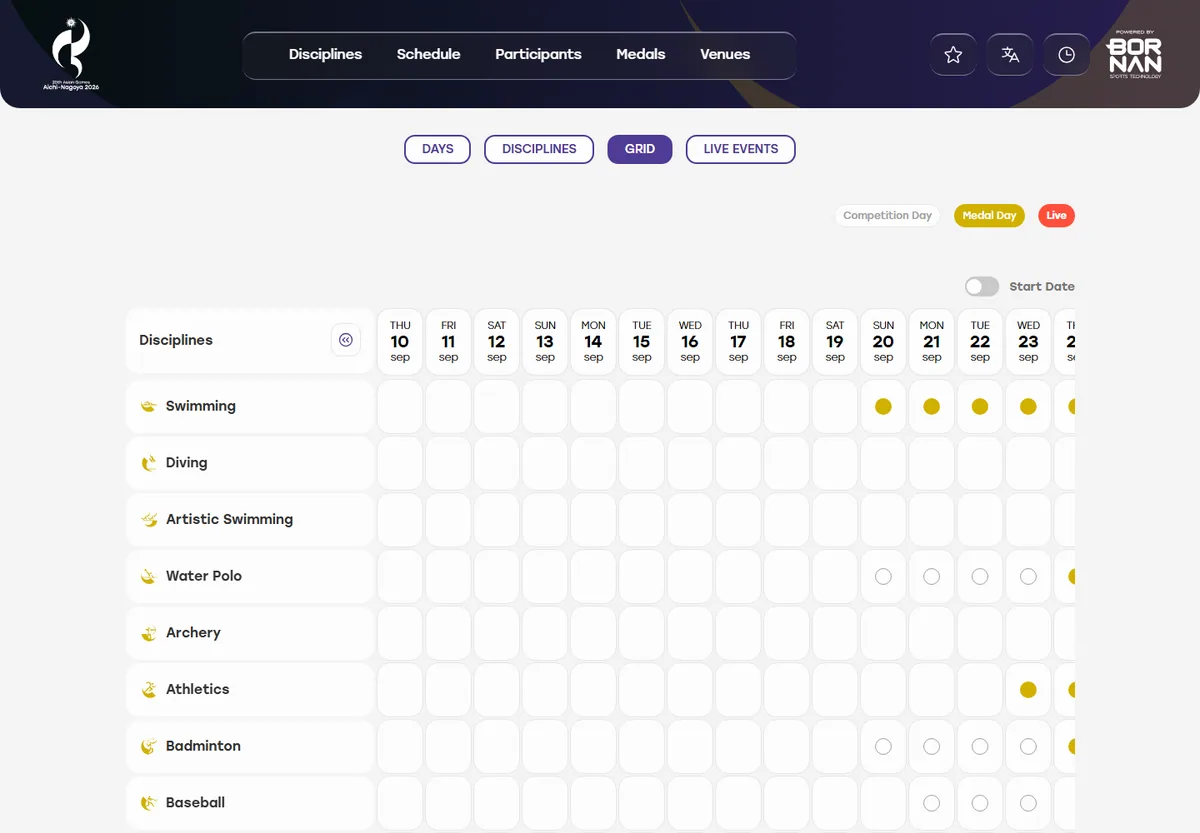Image resolution: width=1200 pixels, height=833 pixels.
Task: Click the Water Polo discipline icon
Action: (x=149, y=576)
